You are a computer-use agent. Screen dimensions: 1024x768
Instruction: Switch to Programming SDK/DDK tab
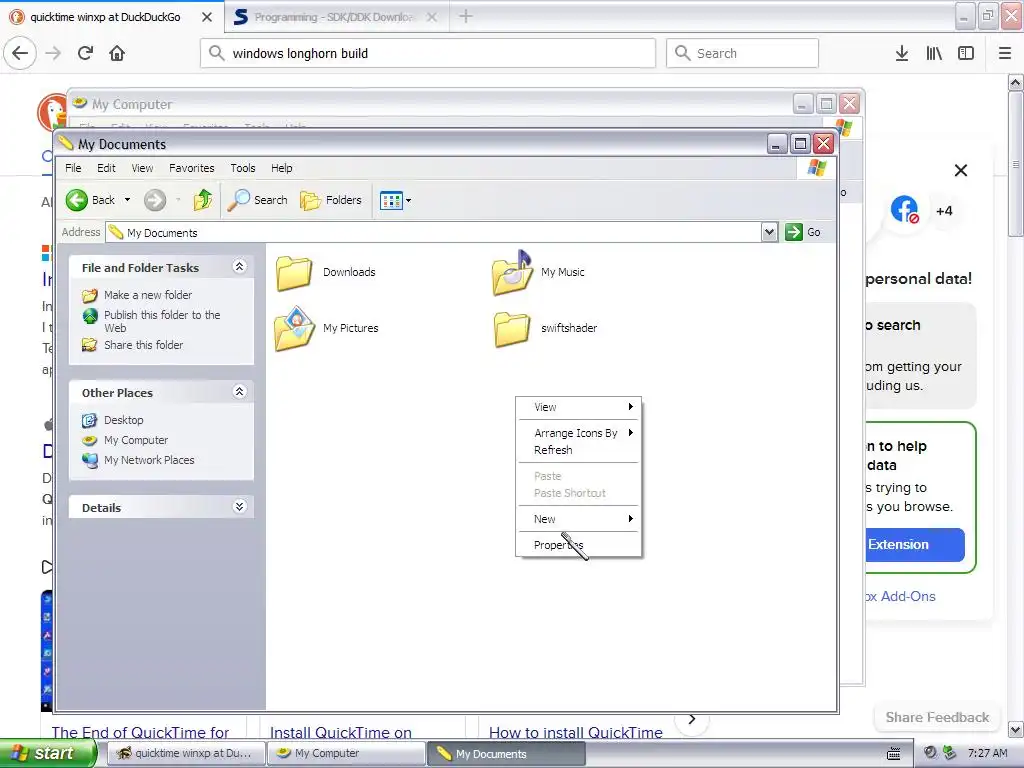[x=334, y=17]
